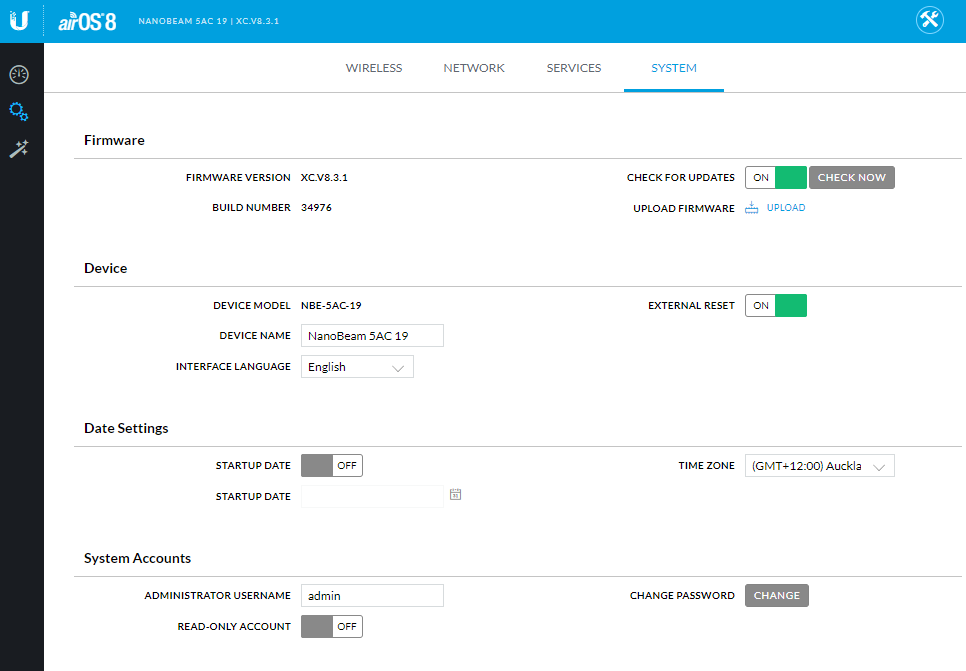The width and height of the screenshot is (966, 671).
Task: Open the magic wand wizard icon in sidebar
Action: tap(18, 148)
